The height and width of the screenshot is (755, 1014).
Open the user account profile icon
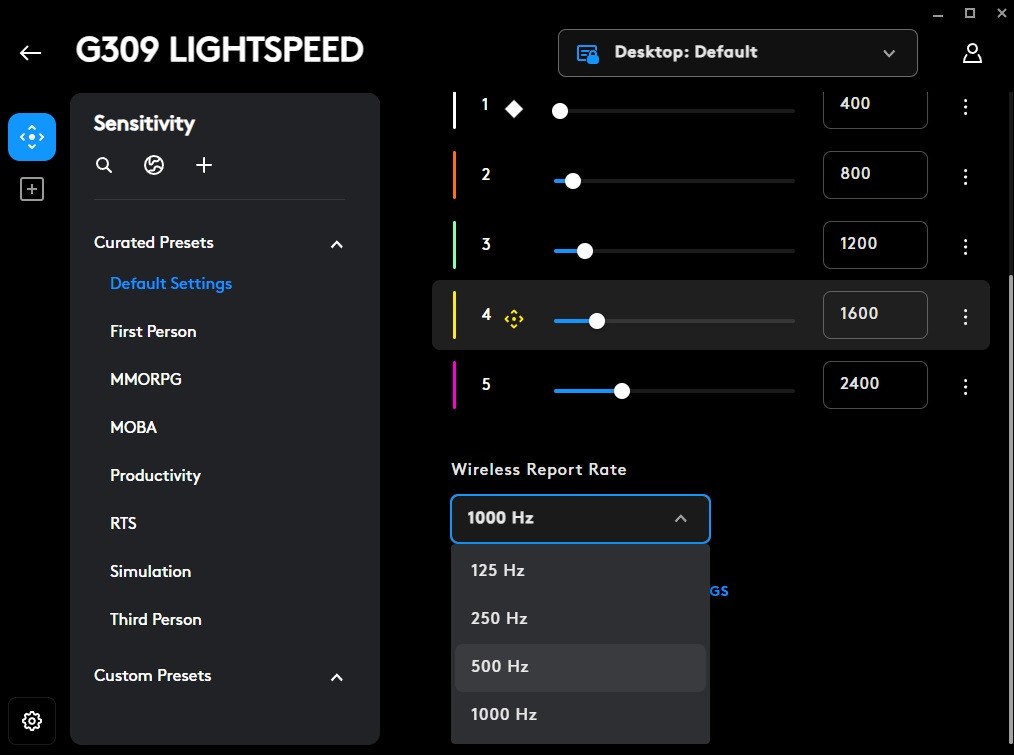point(972,53)
